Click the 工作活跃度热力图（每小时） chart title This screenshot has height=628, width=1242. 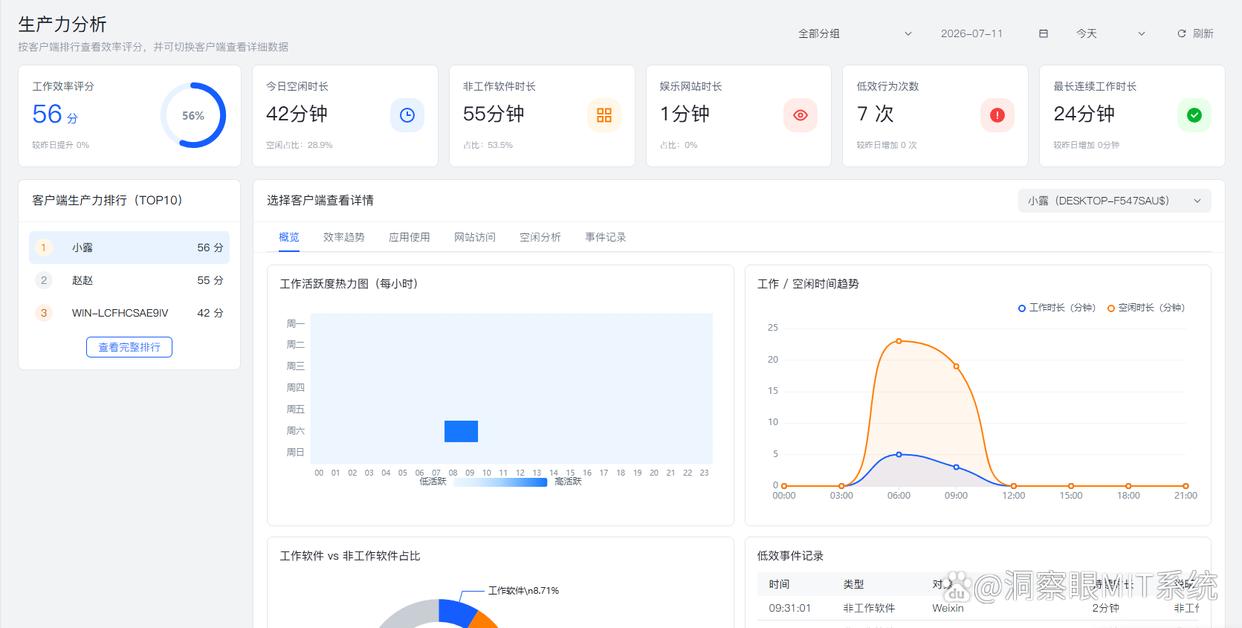(x=349, y=284)
